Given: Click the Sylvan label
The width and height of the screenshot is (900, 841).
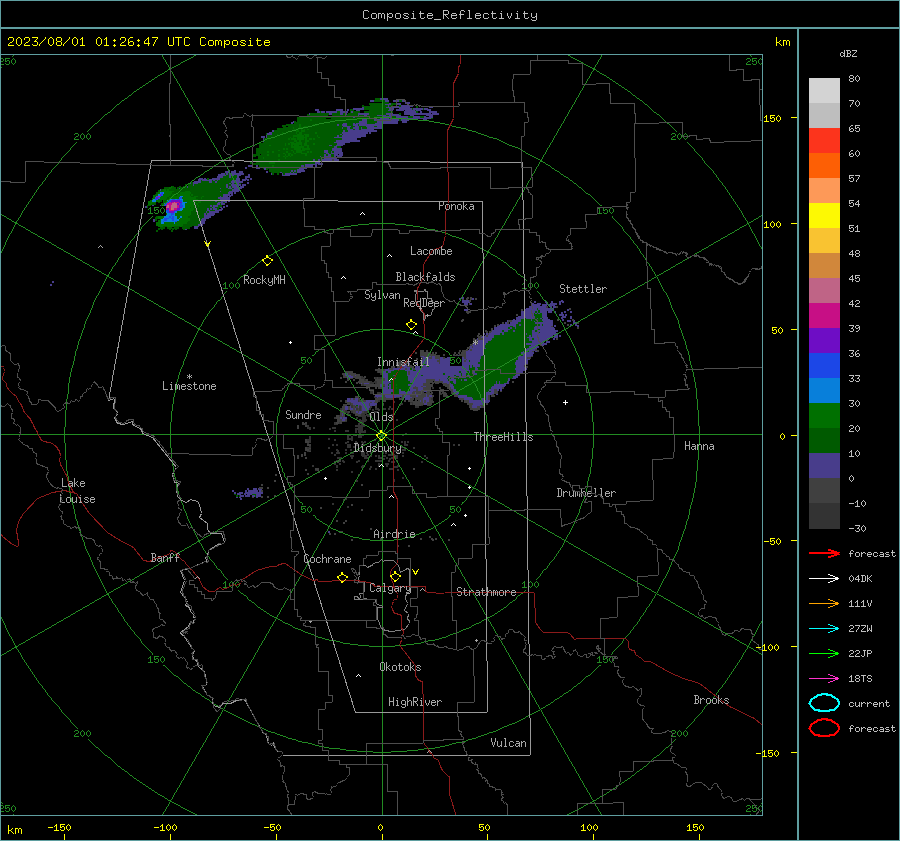Looking at the screenshot, I should pyautogui.click(x=382, y=295).
